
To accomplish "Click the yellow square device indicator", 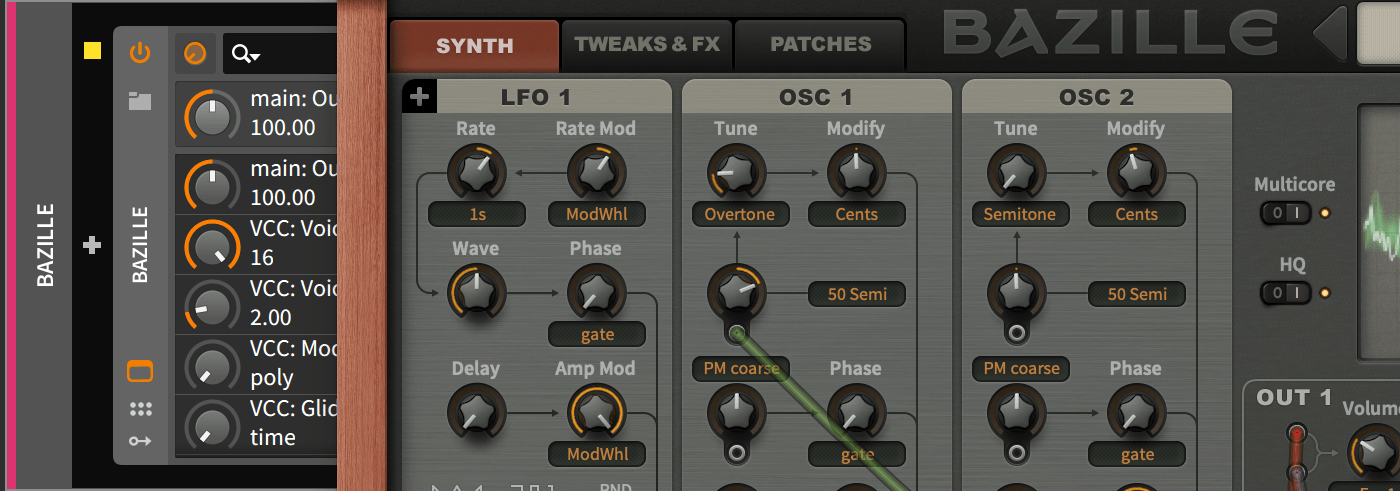I will tap(92, 51).
